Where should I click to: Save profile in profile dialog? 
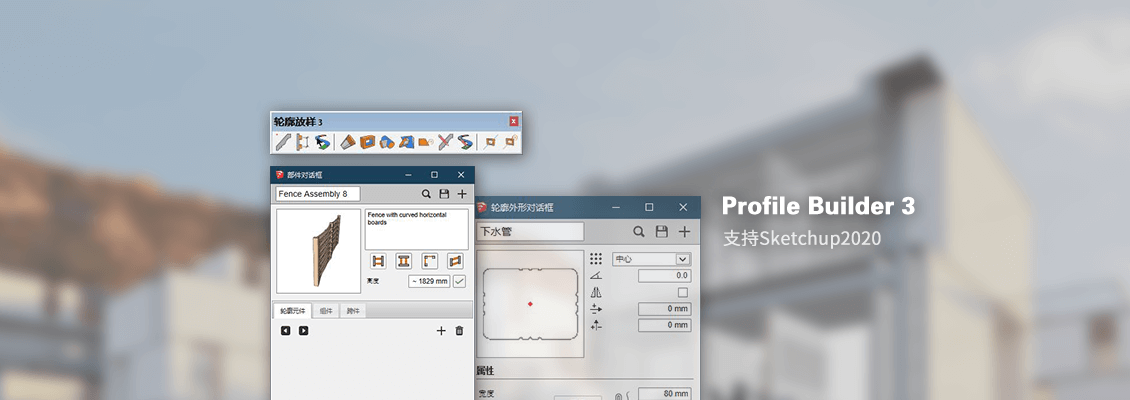662,231
